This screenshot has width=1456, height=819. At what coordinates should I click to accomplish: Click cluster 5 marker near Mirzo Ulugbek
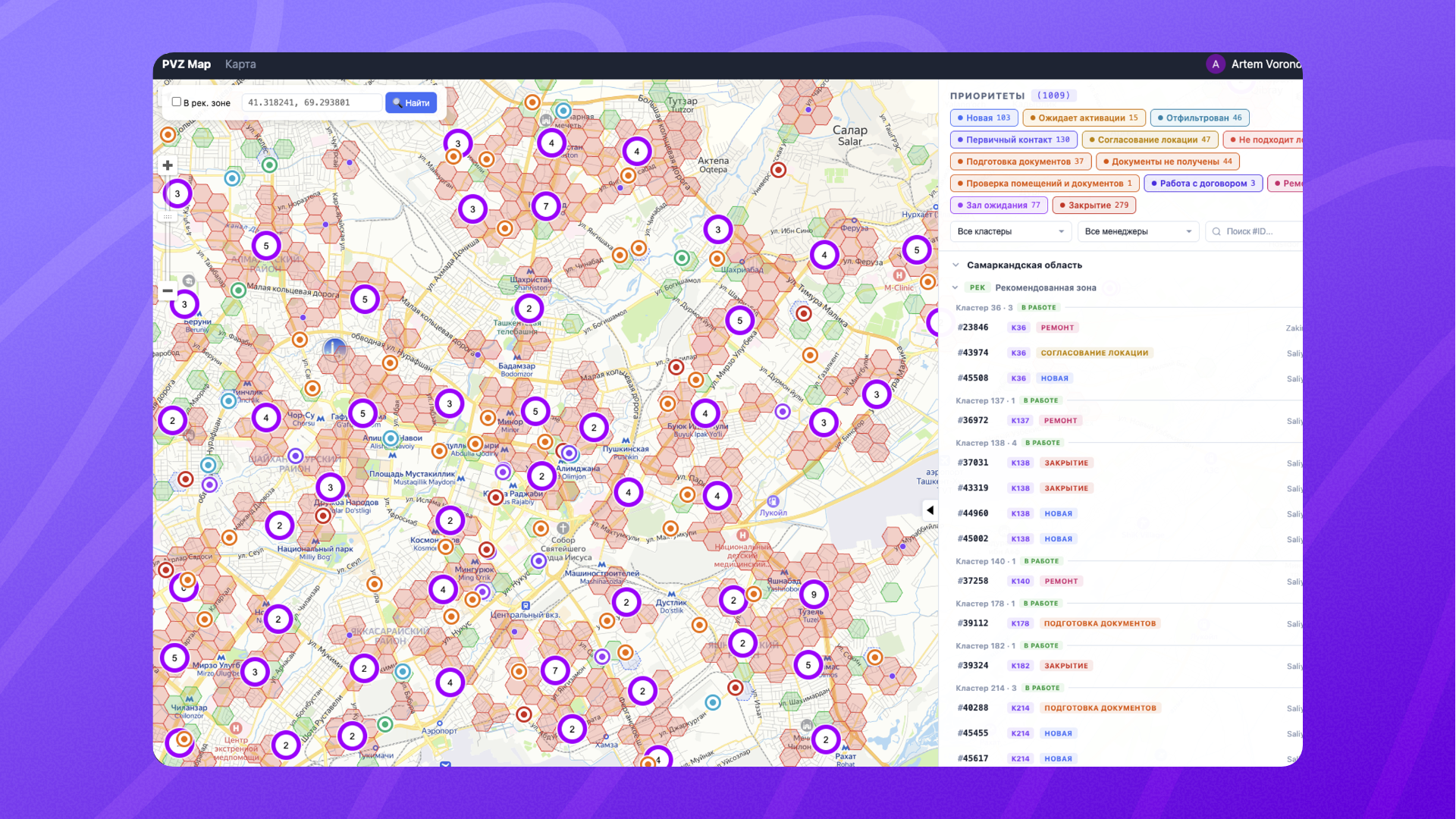click(x=174, y=658)
